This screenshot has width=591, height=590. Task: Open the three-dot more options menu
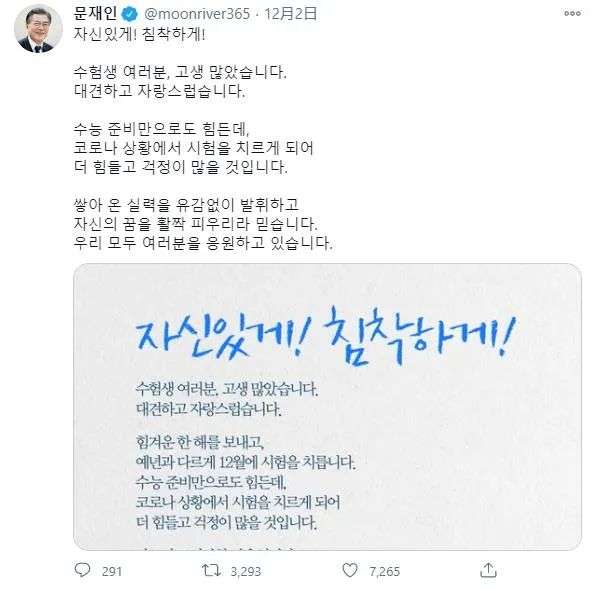pyautogui.click(x=572, y=14)
